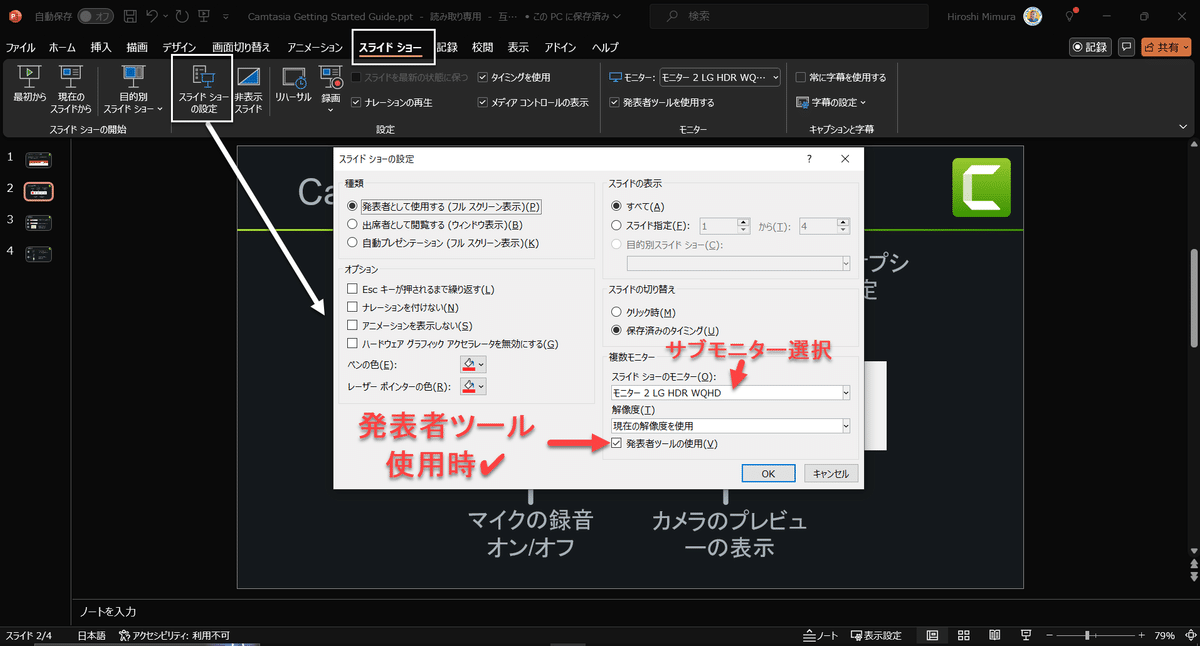Select slide 4 thumbnail
Screen dimensions: 1200x646
coord(39,254)
